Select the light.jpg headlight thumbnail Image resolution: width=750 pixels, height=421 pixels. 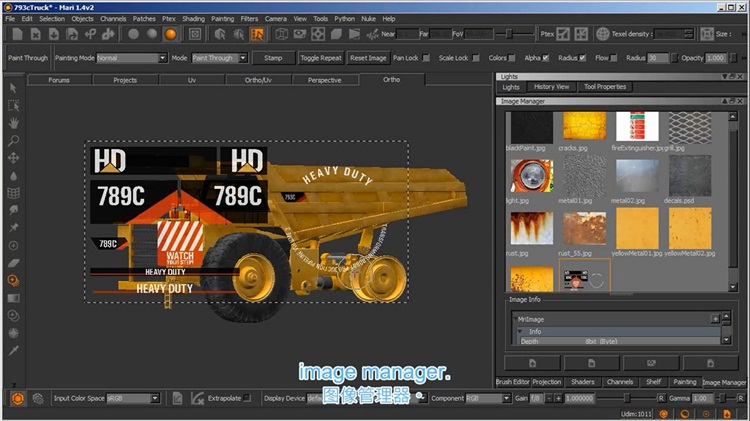tap(531, 176)
